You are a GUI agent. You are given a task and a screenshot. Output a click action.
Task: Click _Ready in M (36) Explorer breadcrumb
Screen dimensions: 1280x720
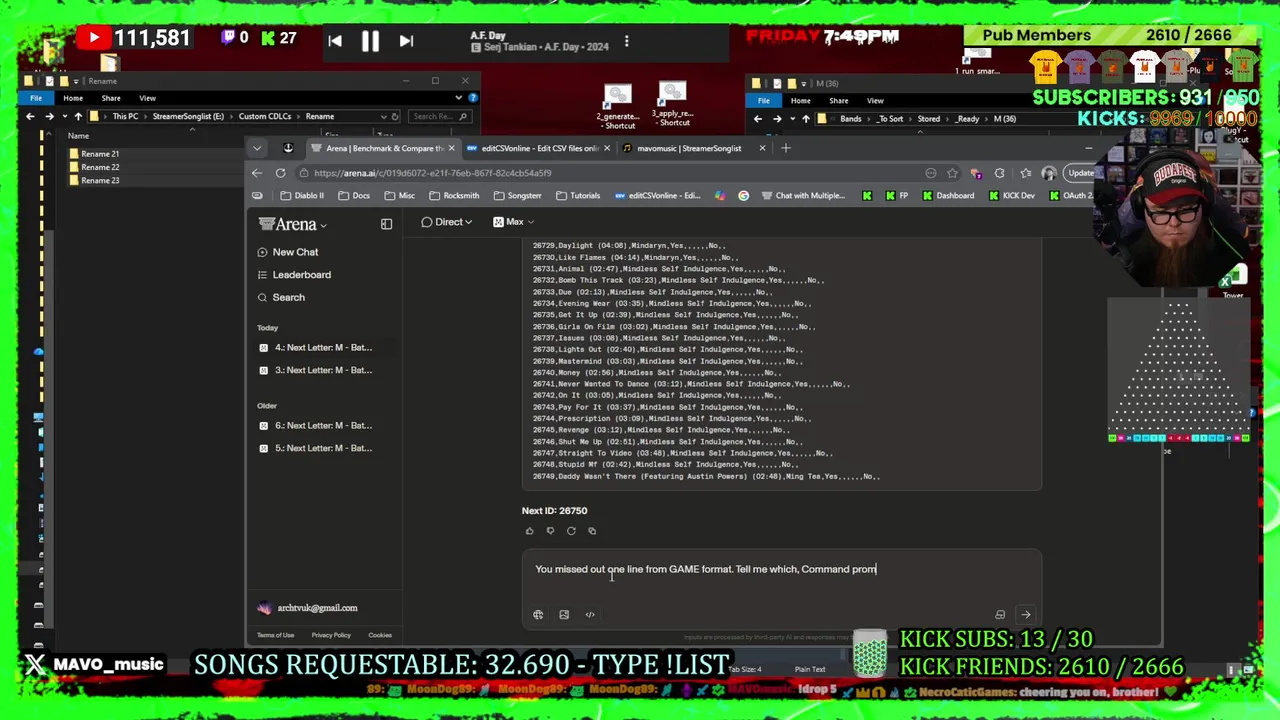pyautogui.click(x=967, y=119)
